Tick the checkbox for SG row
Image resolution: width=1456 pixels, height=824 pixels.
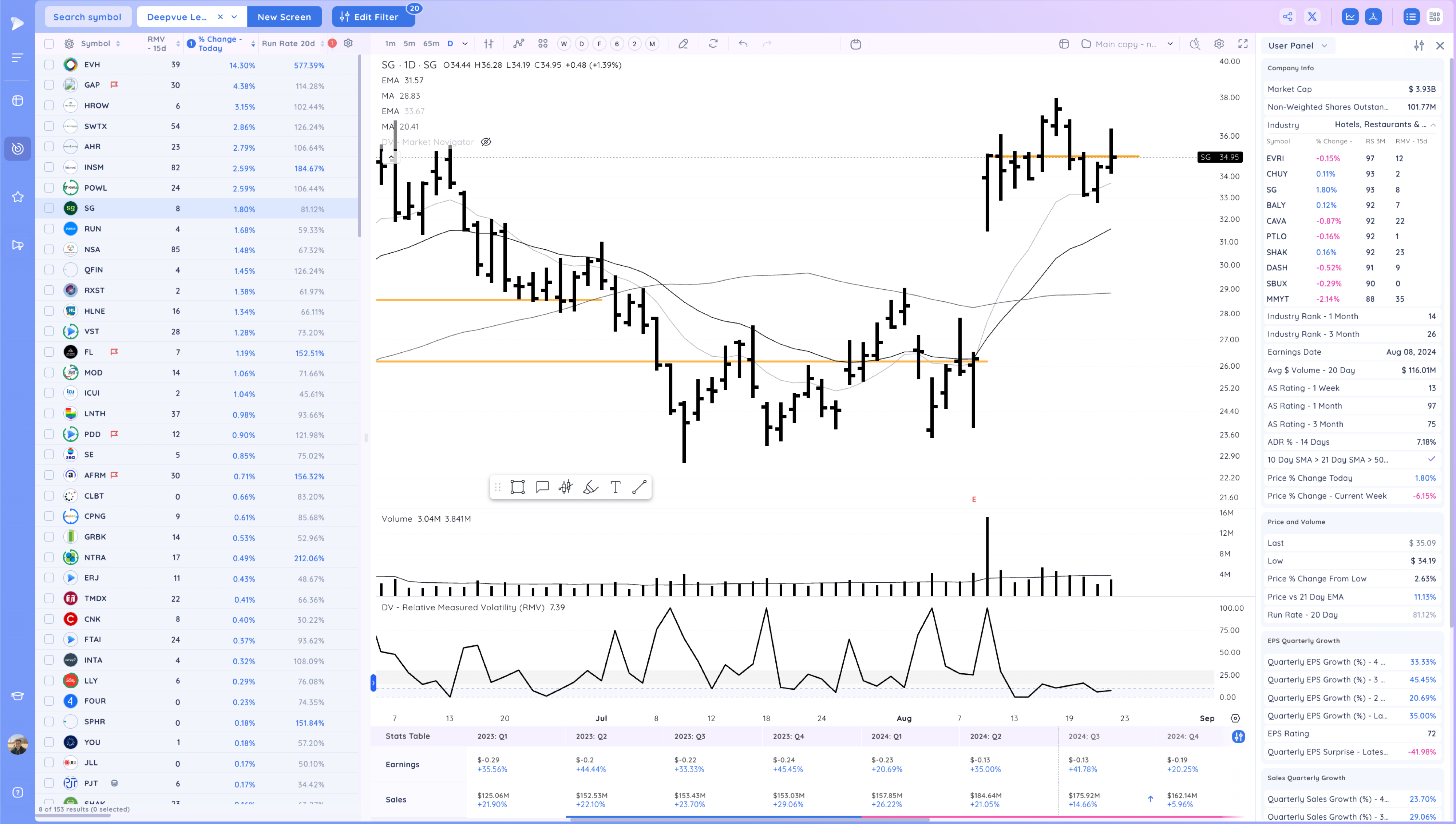(x=49, y=208)
